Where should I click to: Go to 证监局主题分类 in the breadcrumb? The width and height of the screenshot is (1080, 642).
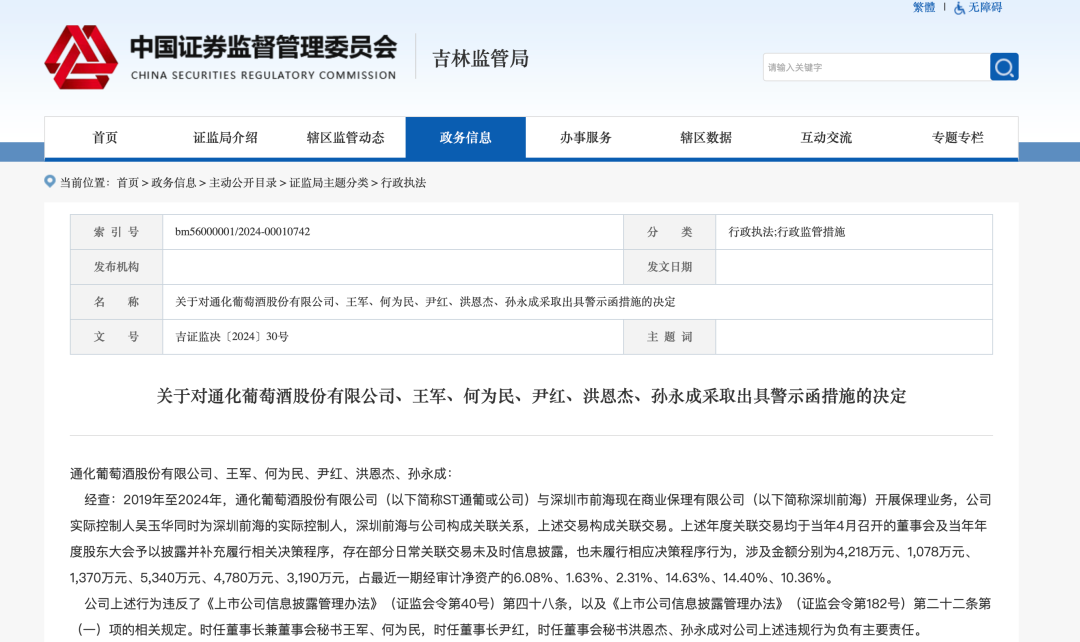[x=329, y=183]
